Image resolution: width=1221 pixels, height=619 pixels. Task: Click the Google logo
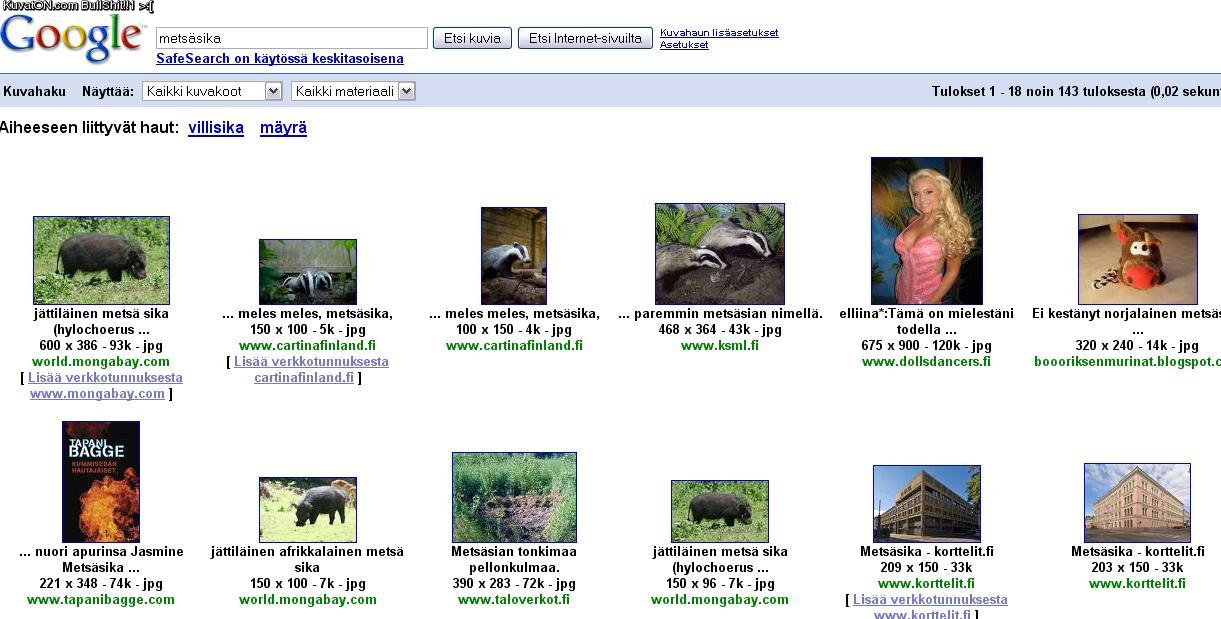click(72, 38)
